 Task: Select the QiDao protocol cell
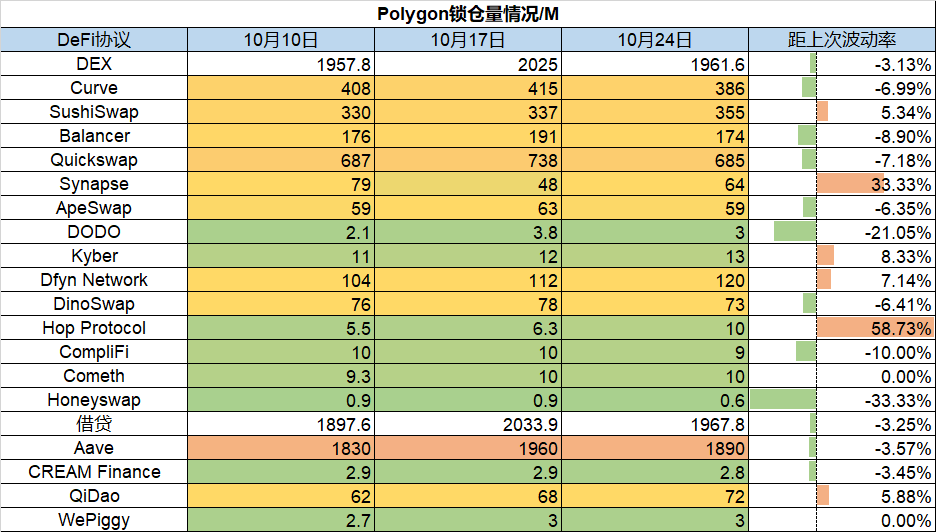[x=94, y=496]
